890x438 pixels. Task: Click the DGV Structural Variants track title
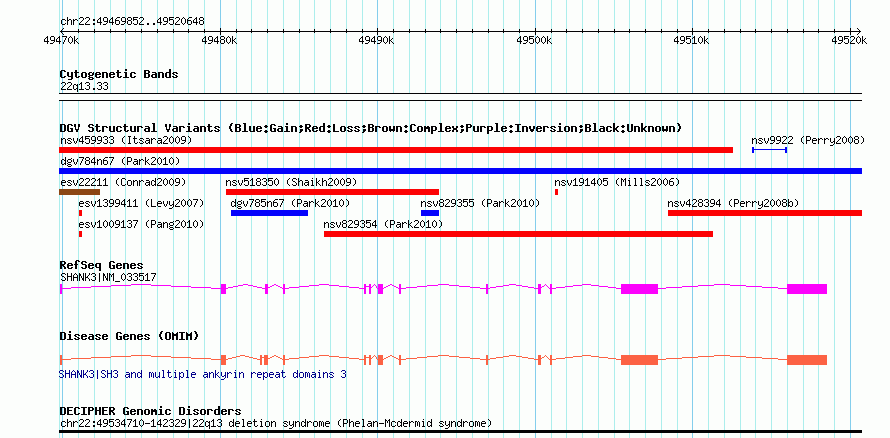pos(371,128)
